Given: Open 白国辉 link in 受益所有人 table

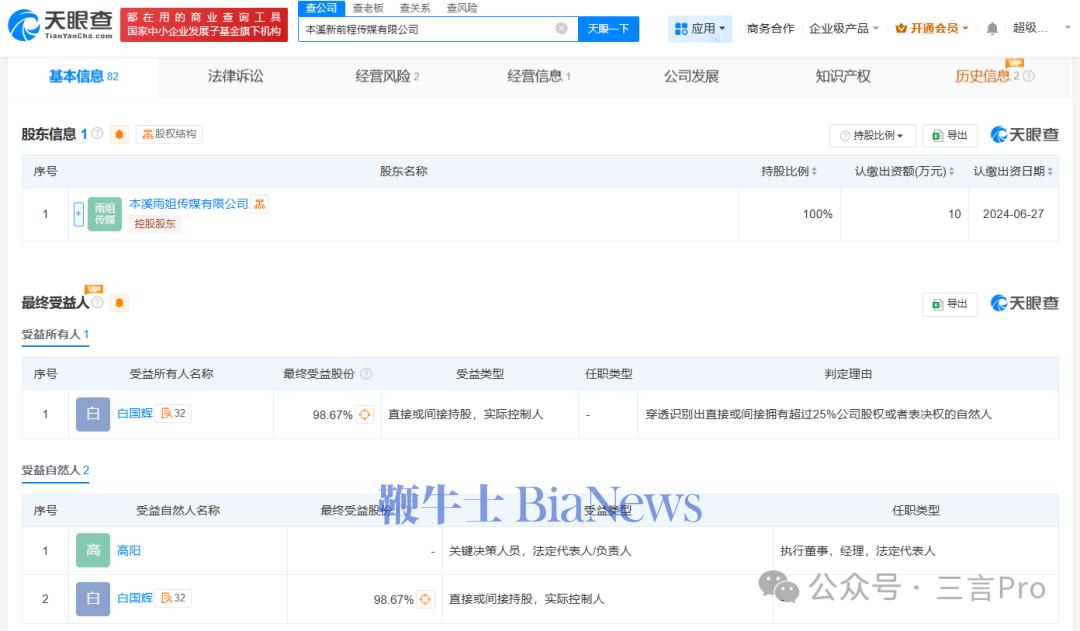Looking at the screenshot, I should [x=134, y=413].
